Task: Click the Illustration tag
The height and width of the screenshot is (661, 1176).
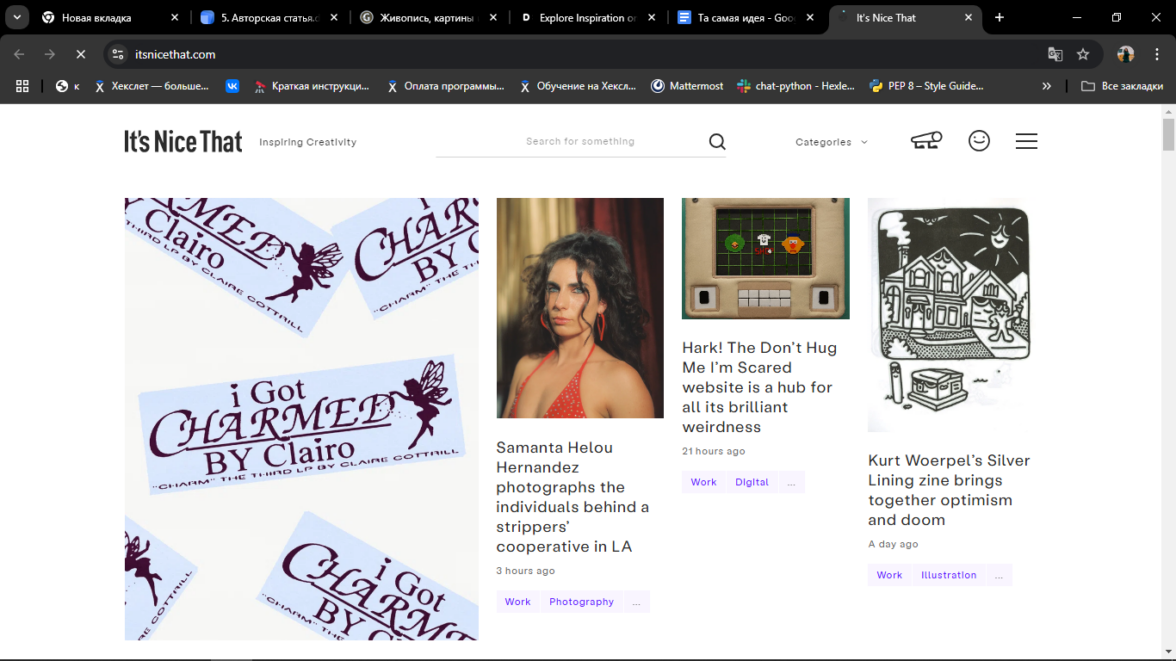Action: pos(948,575)
